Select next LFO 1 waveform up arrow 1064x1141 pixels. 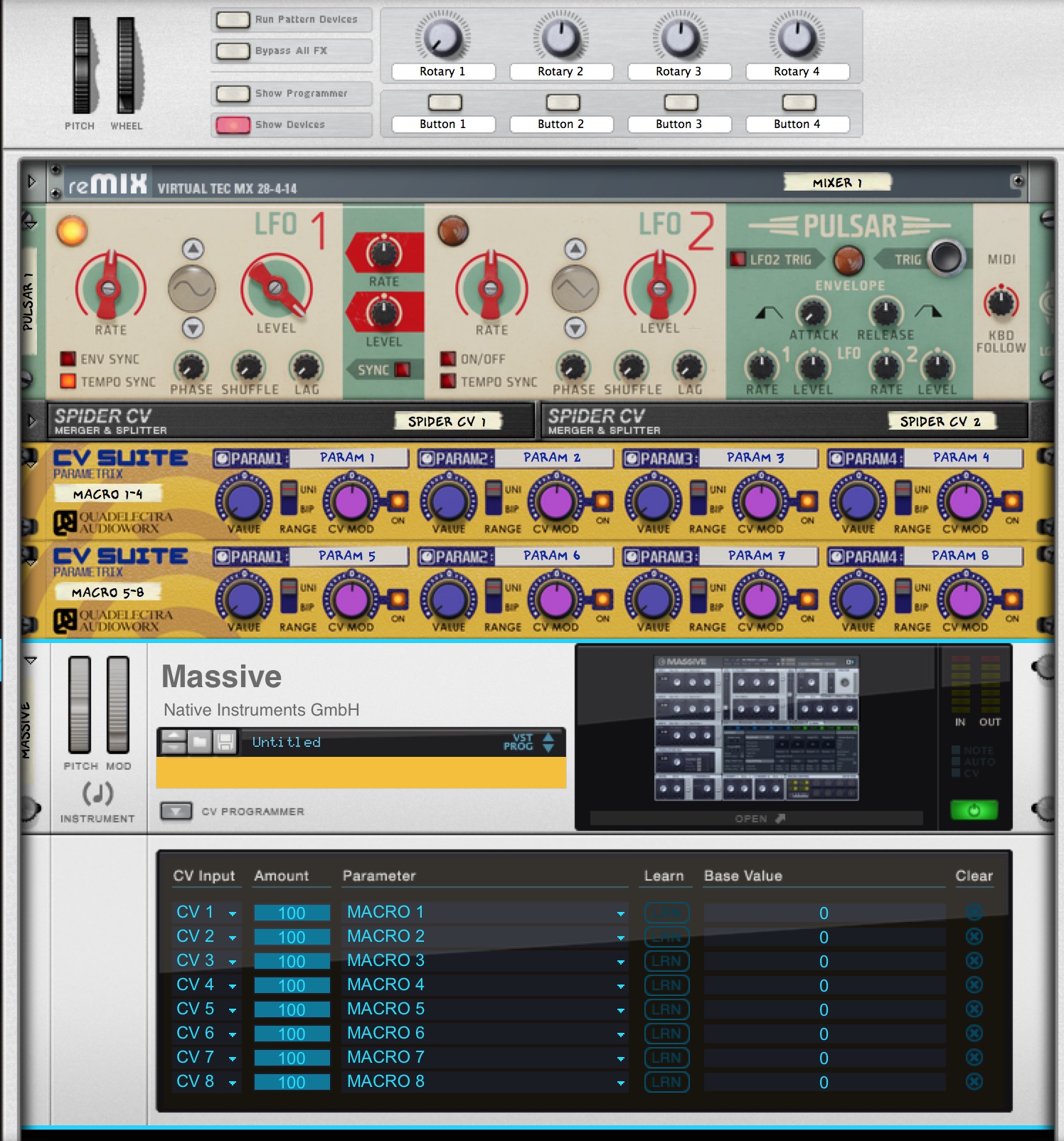point(193,249)
